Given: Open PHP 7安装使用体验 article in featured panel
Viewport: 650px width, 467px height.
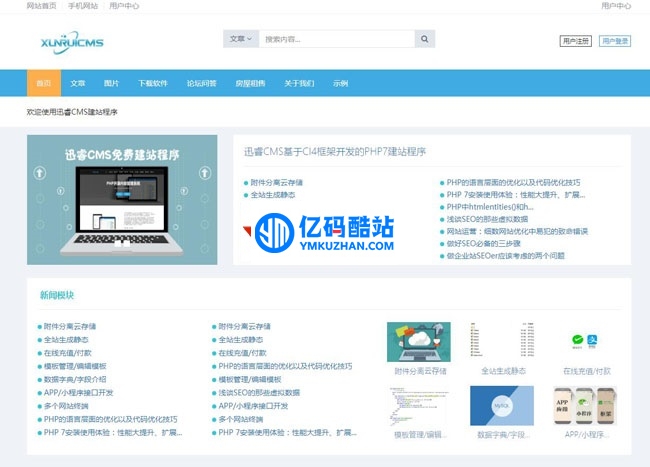Looking at the screenshot, I should [516, 195].
